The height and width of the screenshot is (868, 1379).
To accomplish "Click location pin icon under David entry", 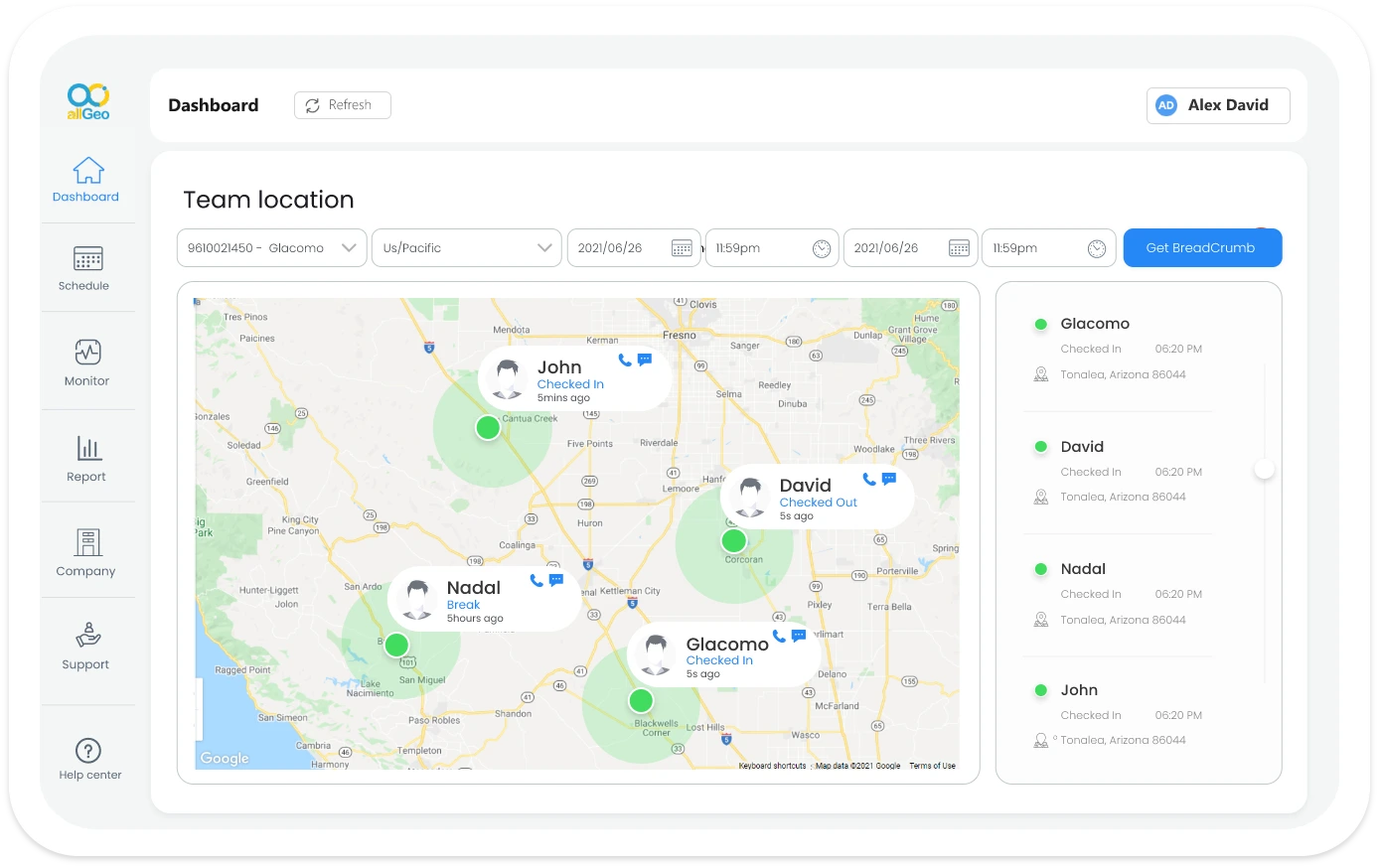I will pos(1041,497).
